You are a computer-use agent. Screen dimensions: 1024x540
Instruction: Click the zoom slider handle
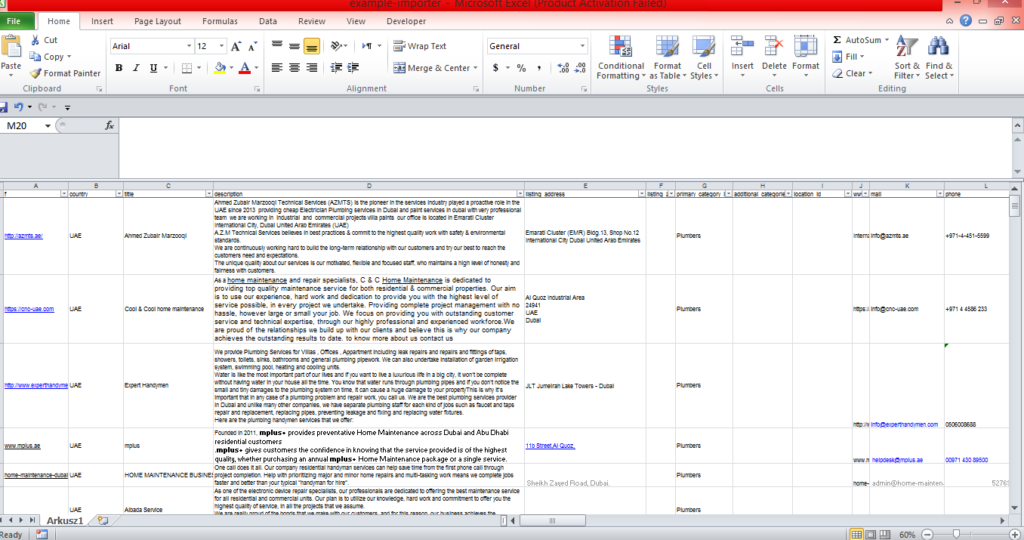click(x=957, y=534)
